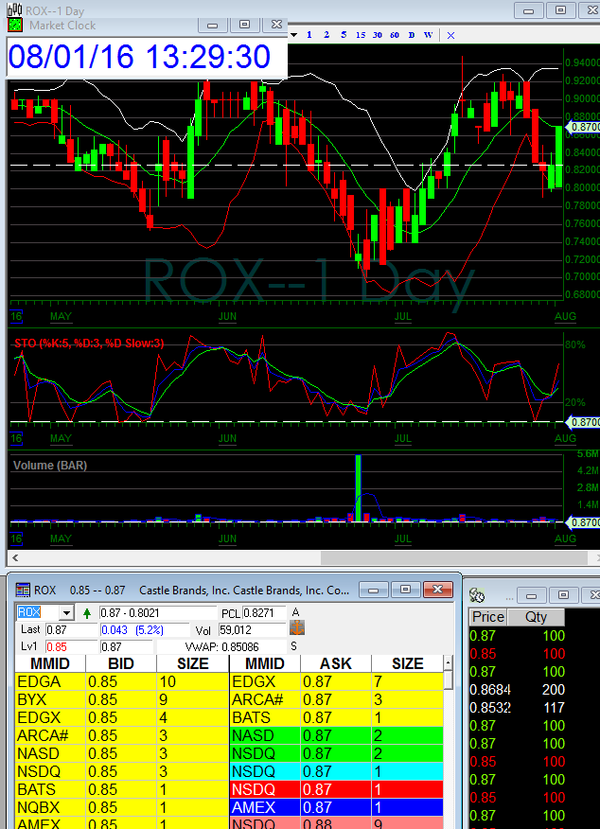
Task: Click the BID column header
Action: coord(120,663)
